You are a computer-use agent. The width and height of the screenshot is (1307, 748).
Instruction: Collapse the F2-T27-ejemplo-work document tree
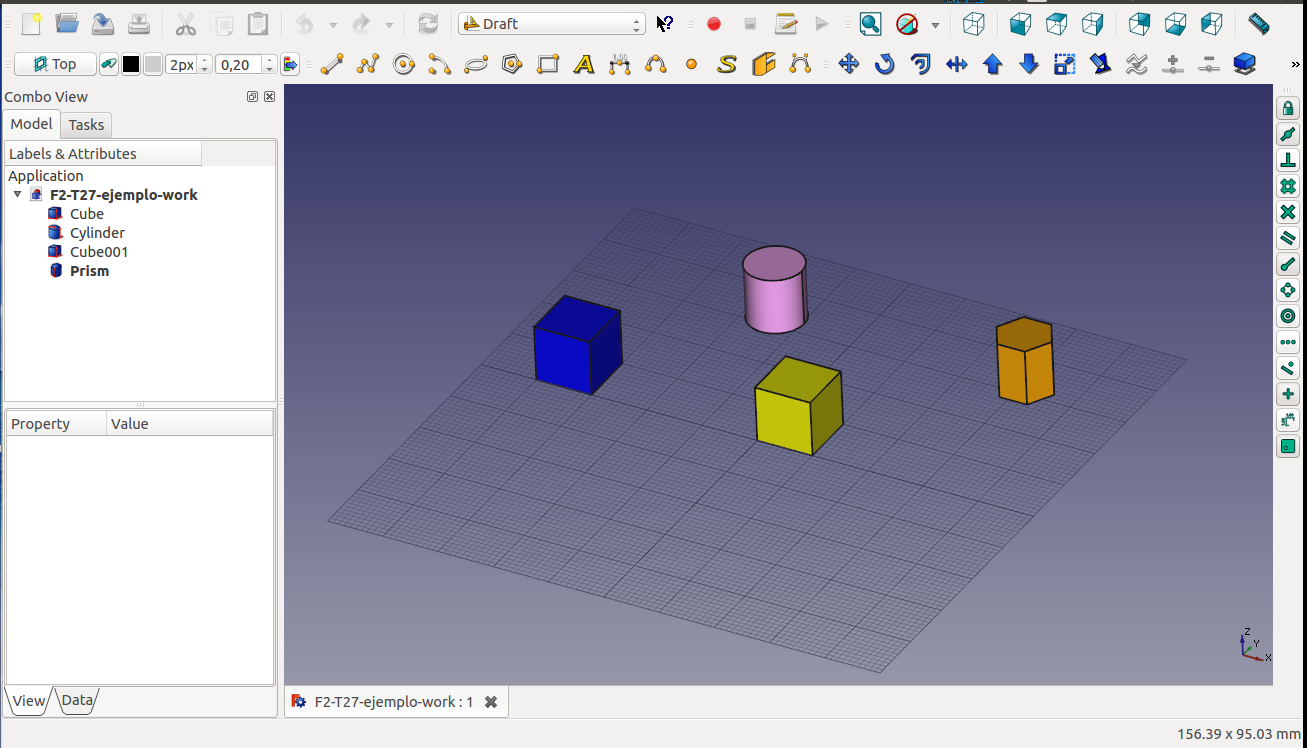coord(17,195)
